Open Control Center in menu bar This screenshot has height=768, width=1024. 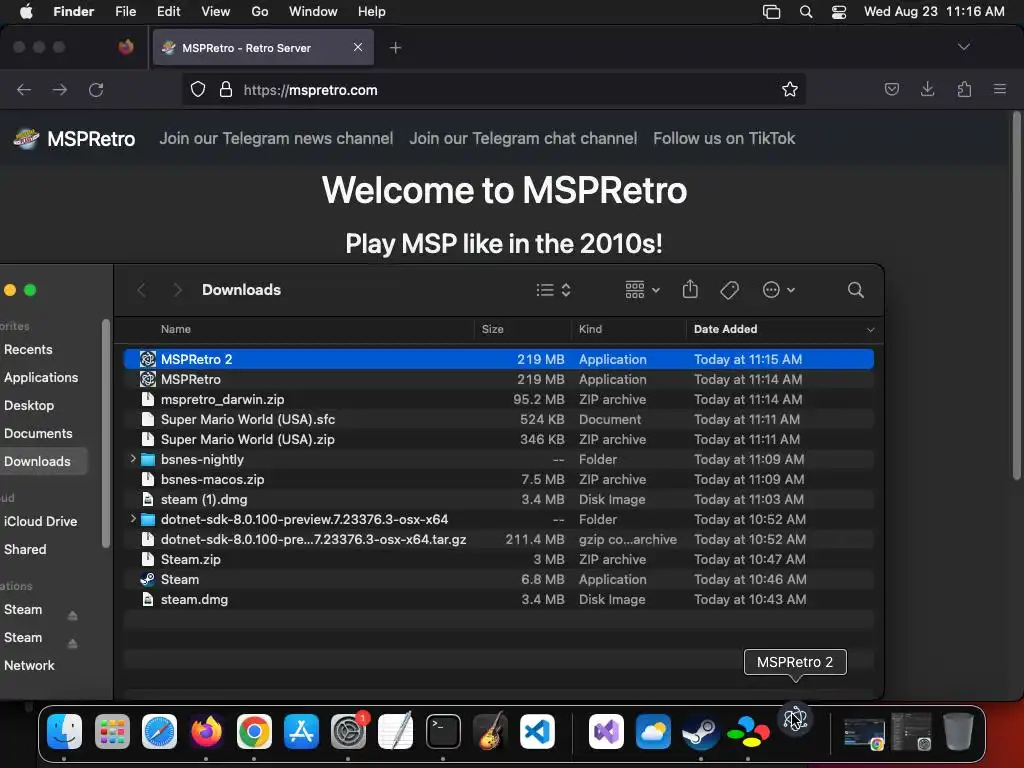click(x=839, y=12)
